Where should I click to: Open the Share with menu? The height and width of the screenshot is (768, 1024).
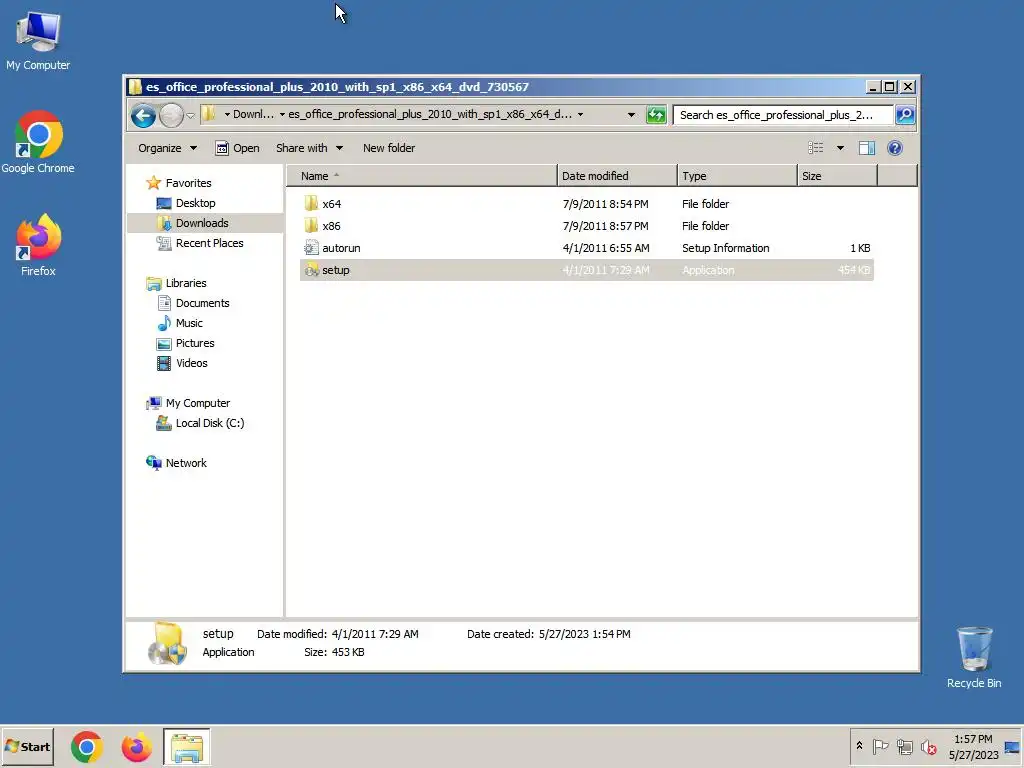pyautogui.click(x=309, y=148)
